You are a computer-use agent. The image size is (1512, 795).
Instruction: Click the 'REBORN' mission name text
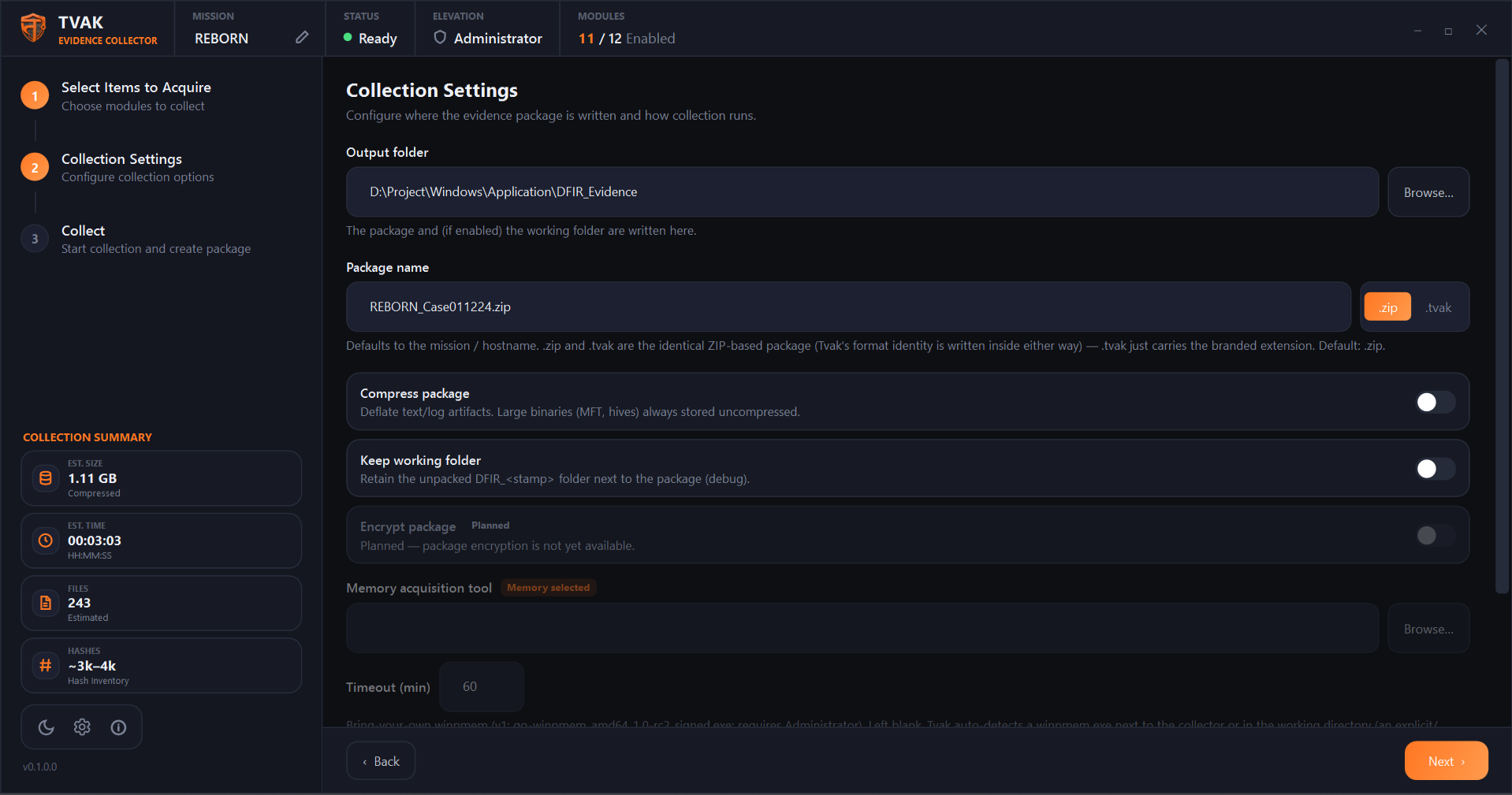click(x=222, y=39)
